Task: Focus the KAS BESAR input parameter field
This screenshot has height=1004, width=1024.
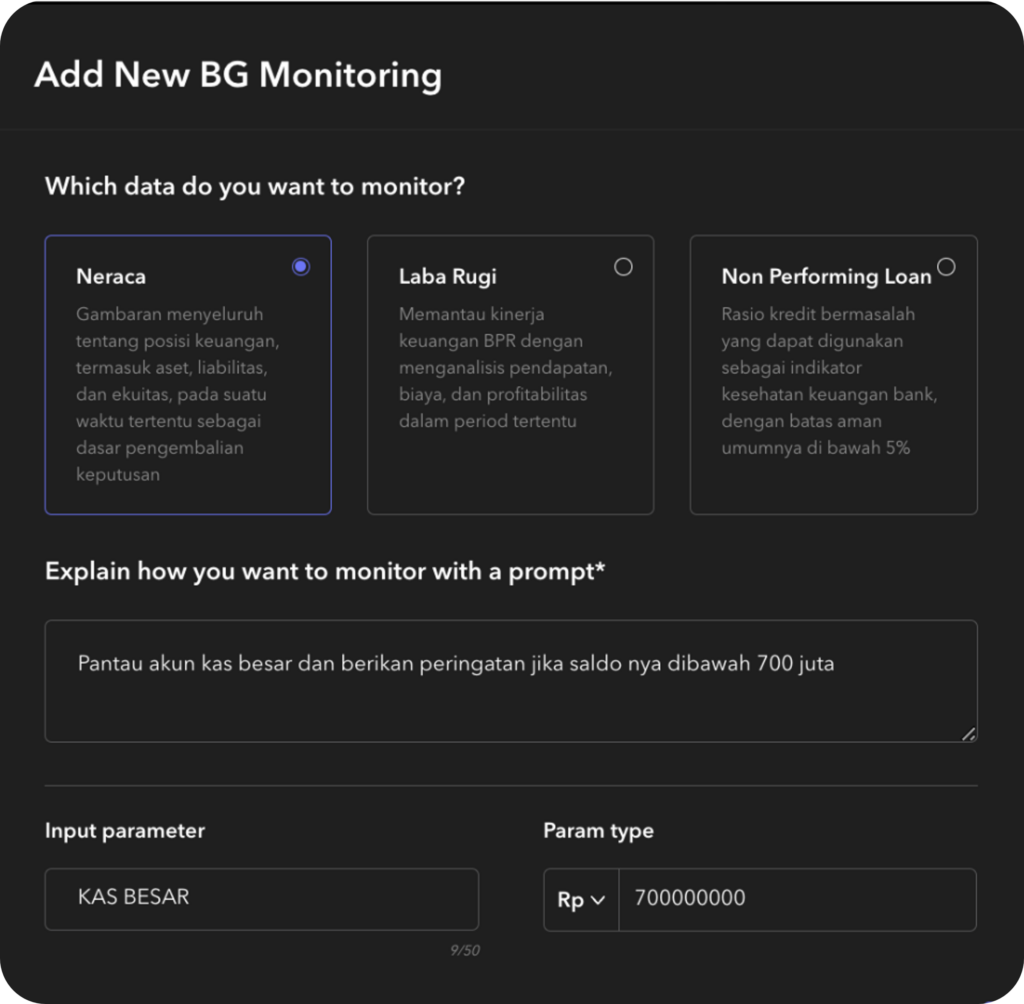Action: click(x=261, y=898)
